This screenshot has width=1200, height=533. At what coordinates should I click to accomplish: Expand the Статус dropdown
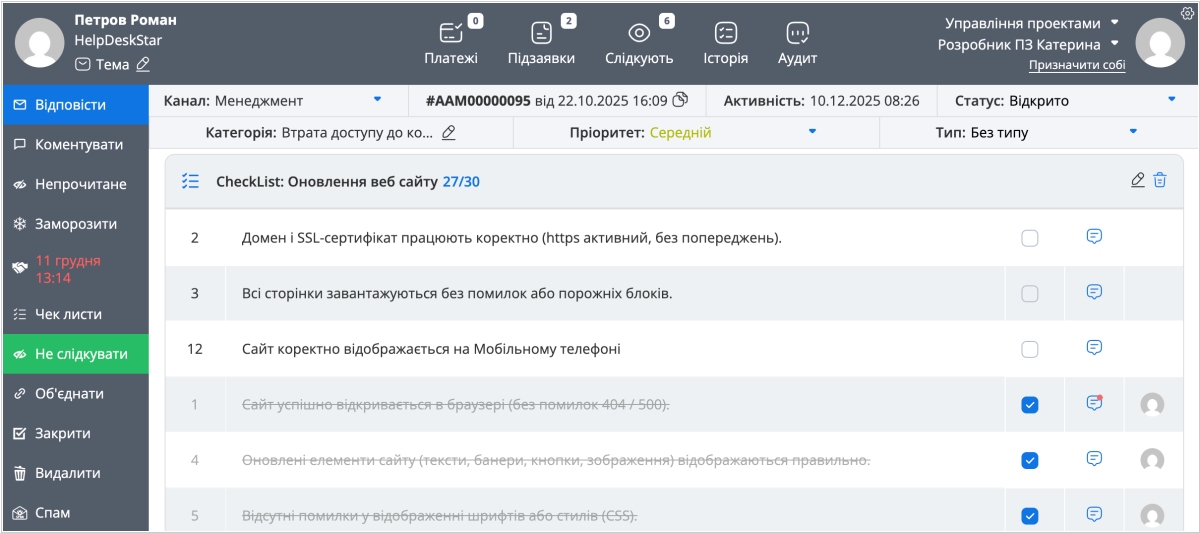click(x=1172, y=100)
